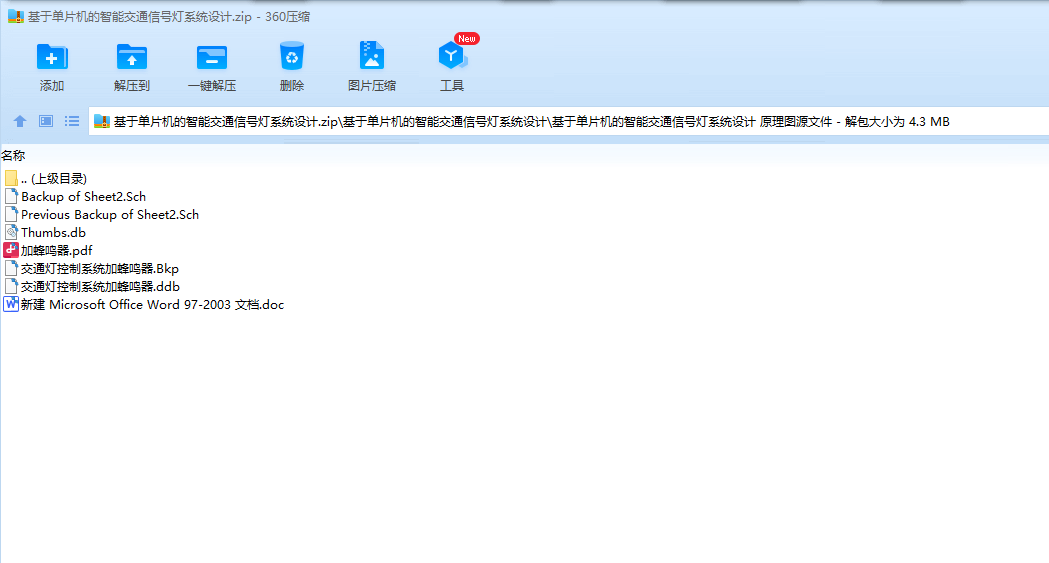Click the 一键解压 one-click extract icon
This screenshot has height=563, width=1049.
pos(211,57)
